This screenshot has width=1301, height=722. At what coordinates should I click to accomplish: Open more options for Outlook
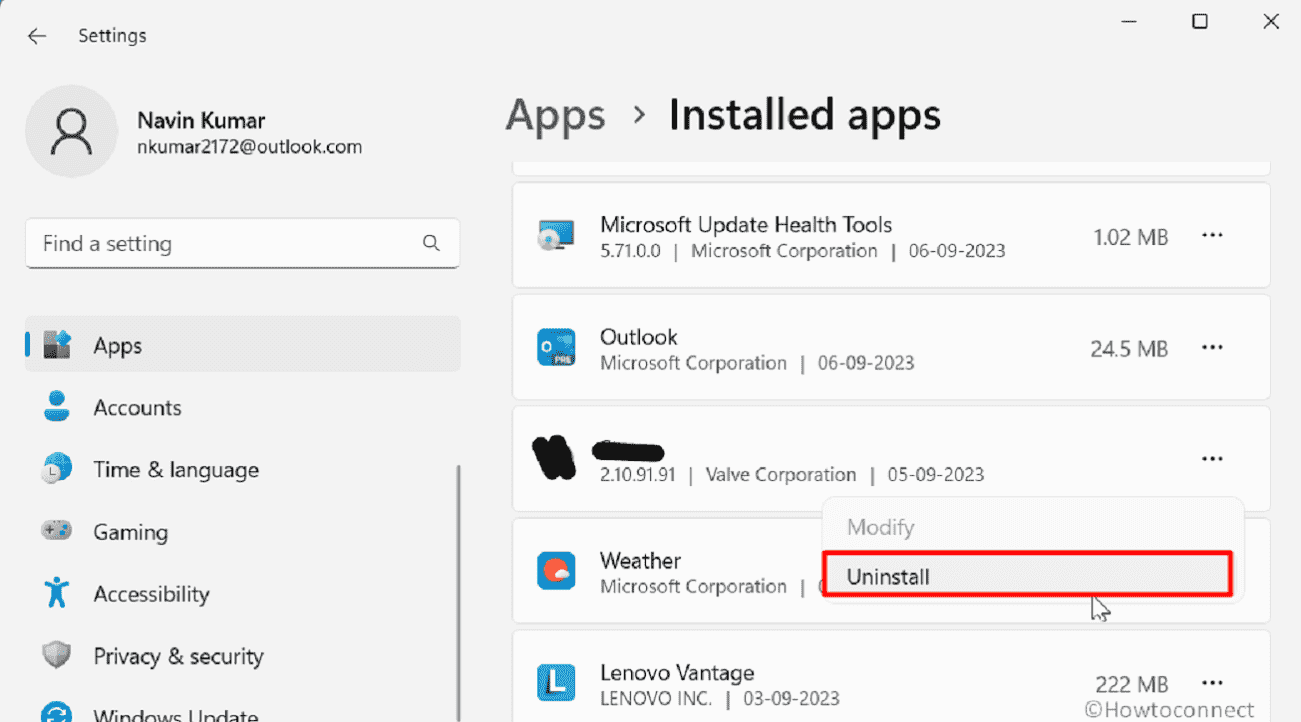click(x=1212, y=347)
